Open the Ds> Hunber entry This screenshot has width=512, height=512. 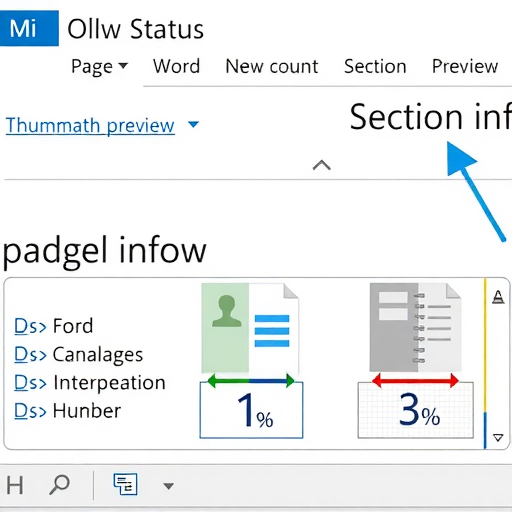click(x=67, y=411)
